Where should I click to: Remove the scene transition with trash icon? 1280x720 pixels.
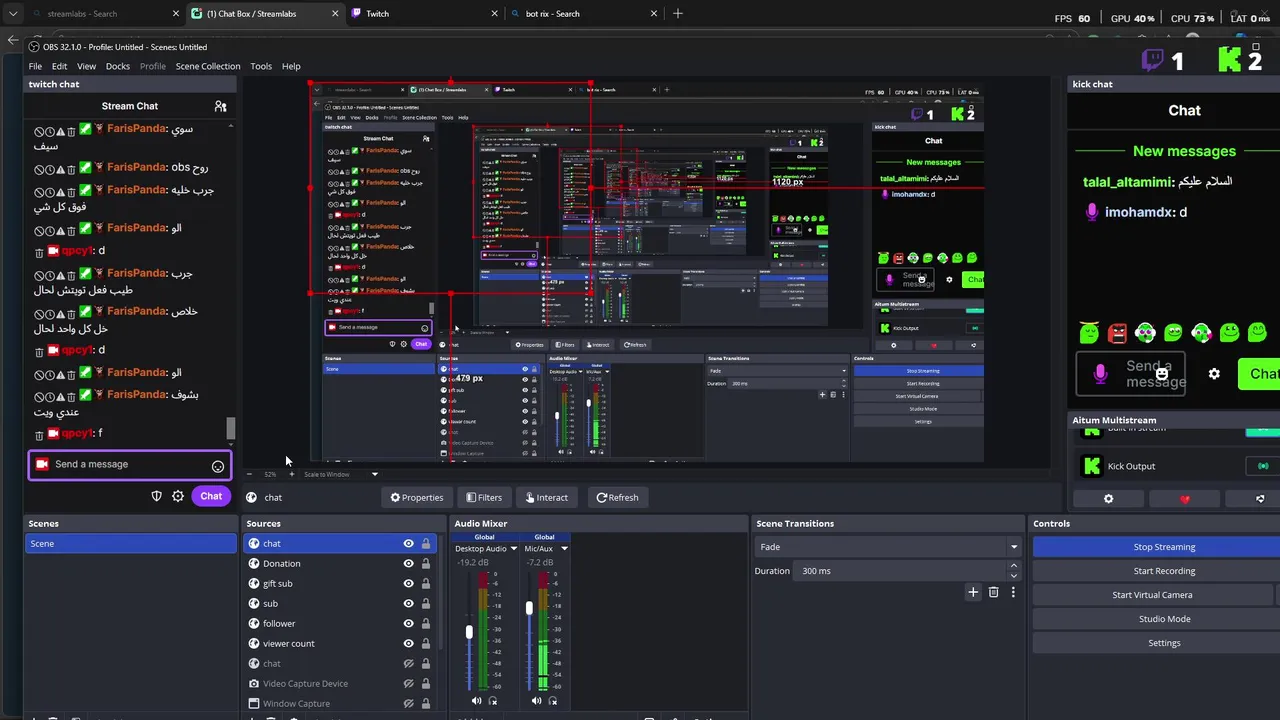coord(993,592)
